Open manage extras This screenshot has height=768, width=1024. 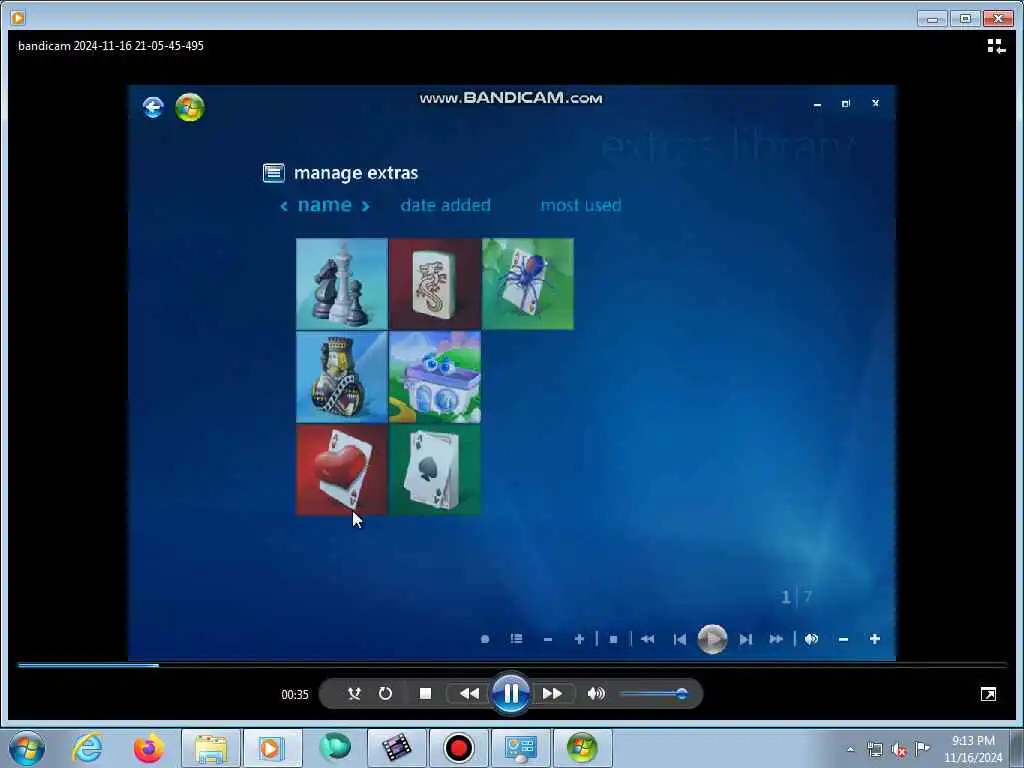pos(356,173)
